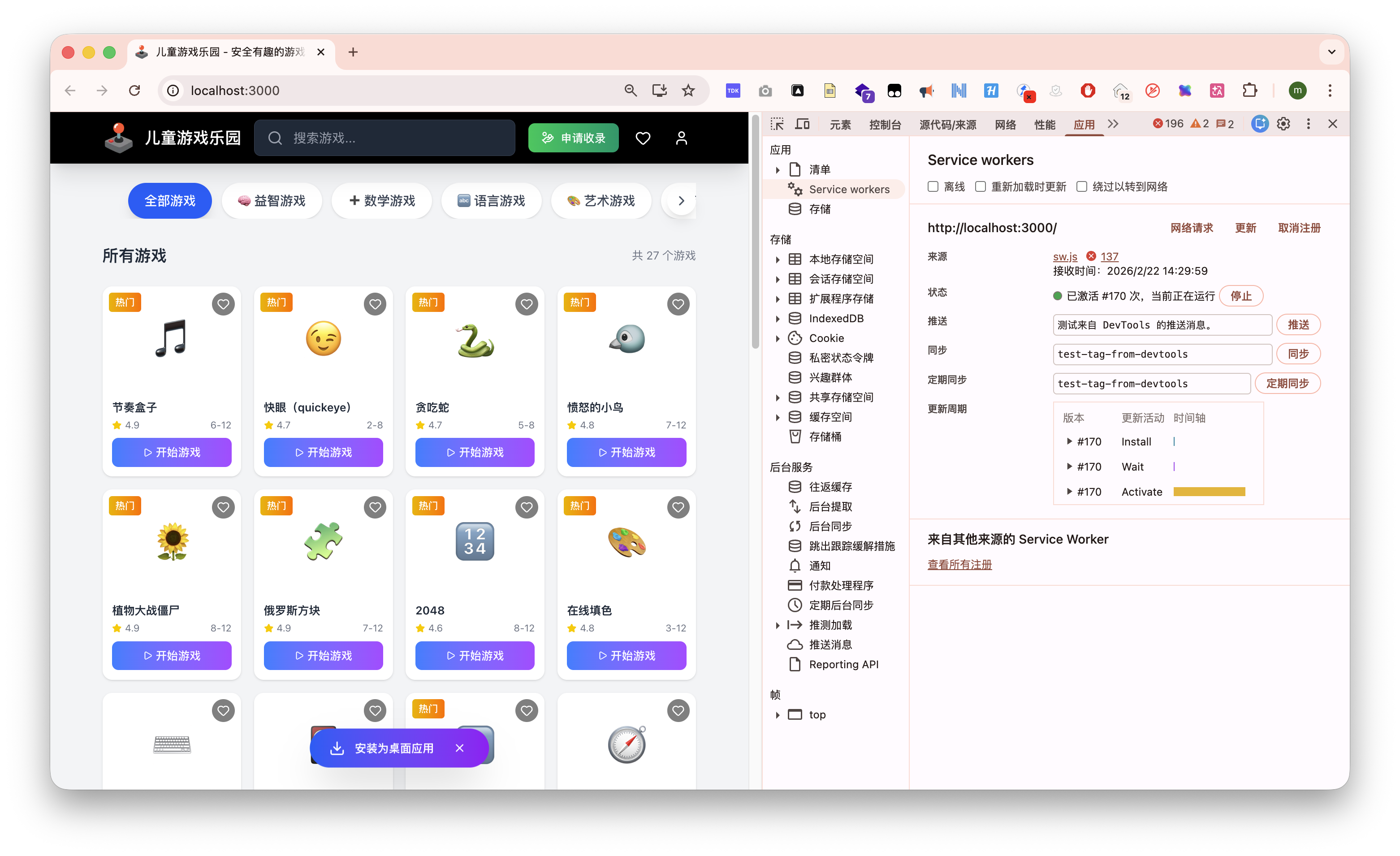Open the user profile icon on the site
The image size is (1400, 856).
click(681, 138)
